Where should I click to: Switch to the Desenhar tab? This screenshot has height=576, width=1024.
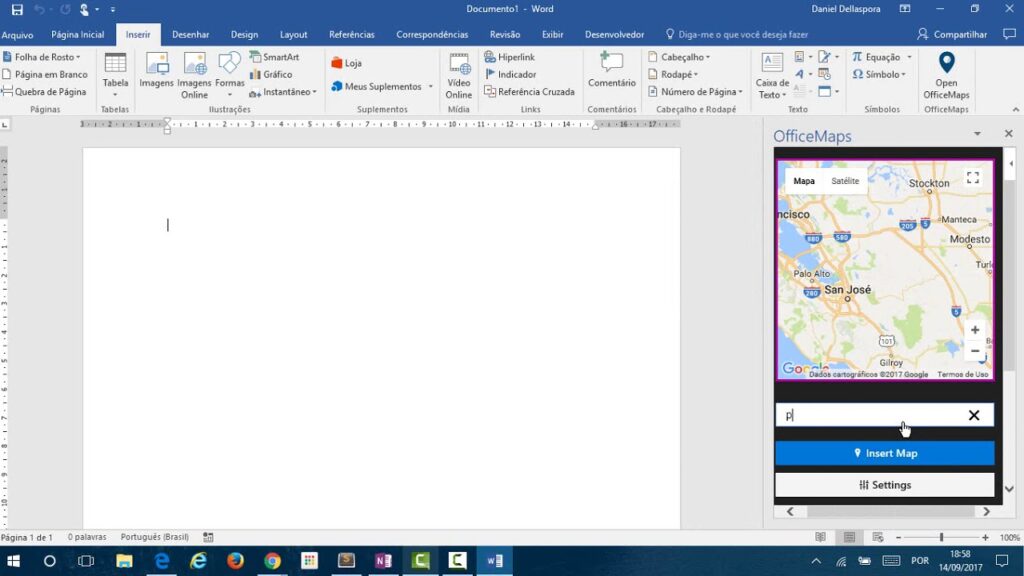191,35
